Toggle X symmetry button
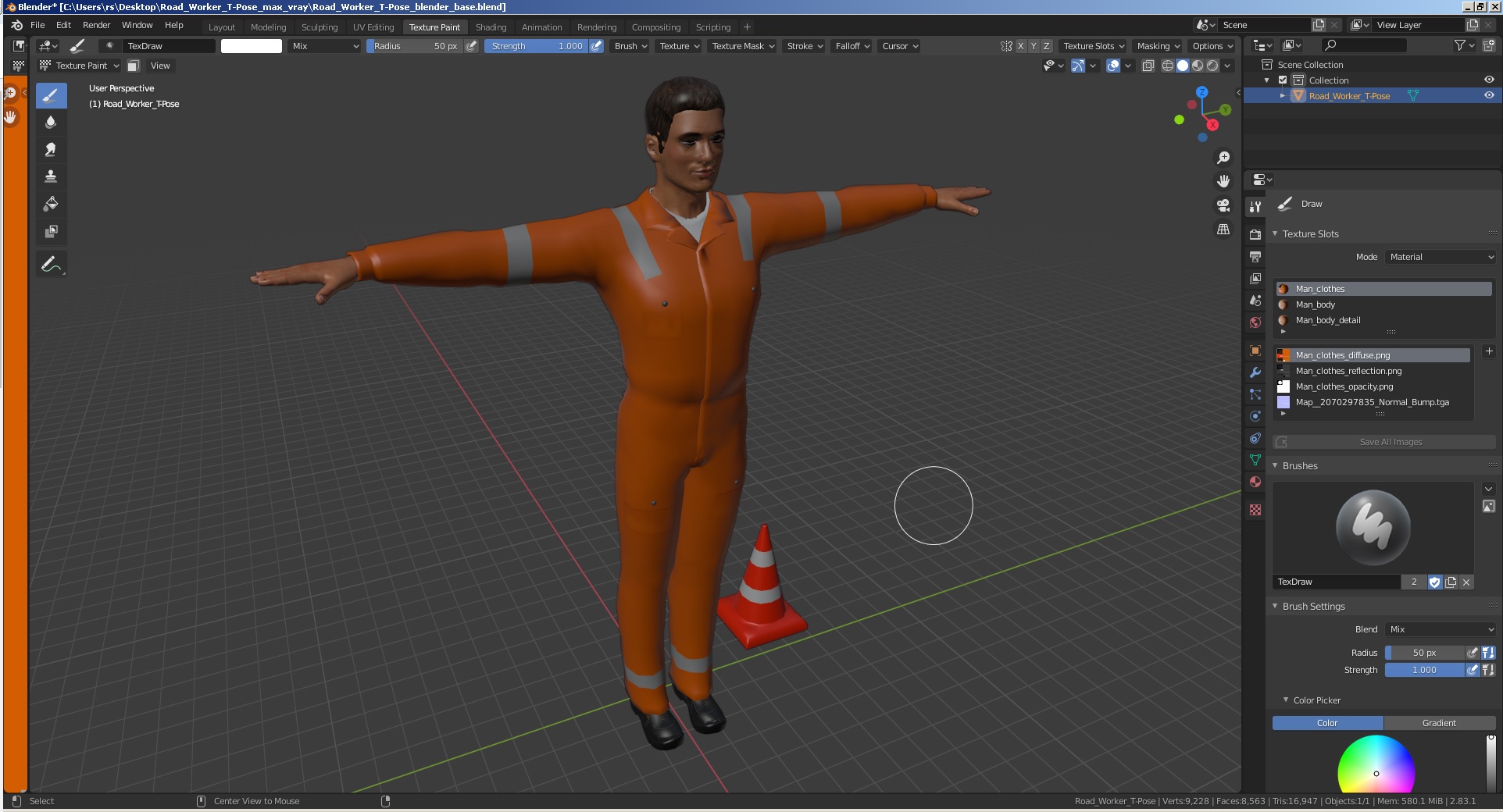 (x=1020, y=46)
